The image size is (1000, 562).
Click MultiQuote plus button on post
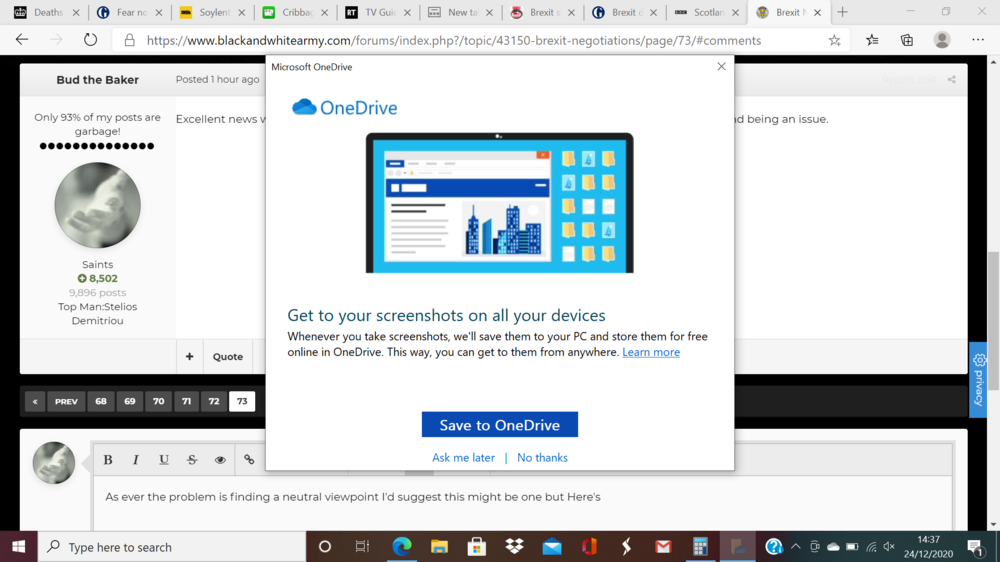click(189, 357)
